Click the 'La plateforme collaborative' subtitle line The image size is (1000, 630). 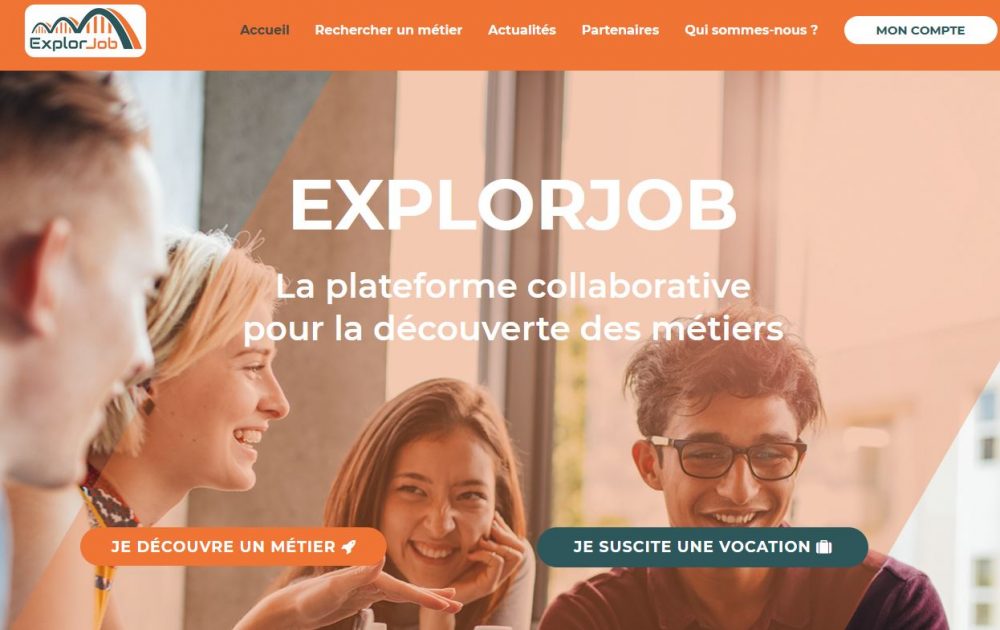coord(513,286)
